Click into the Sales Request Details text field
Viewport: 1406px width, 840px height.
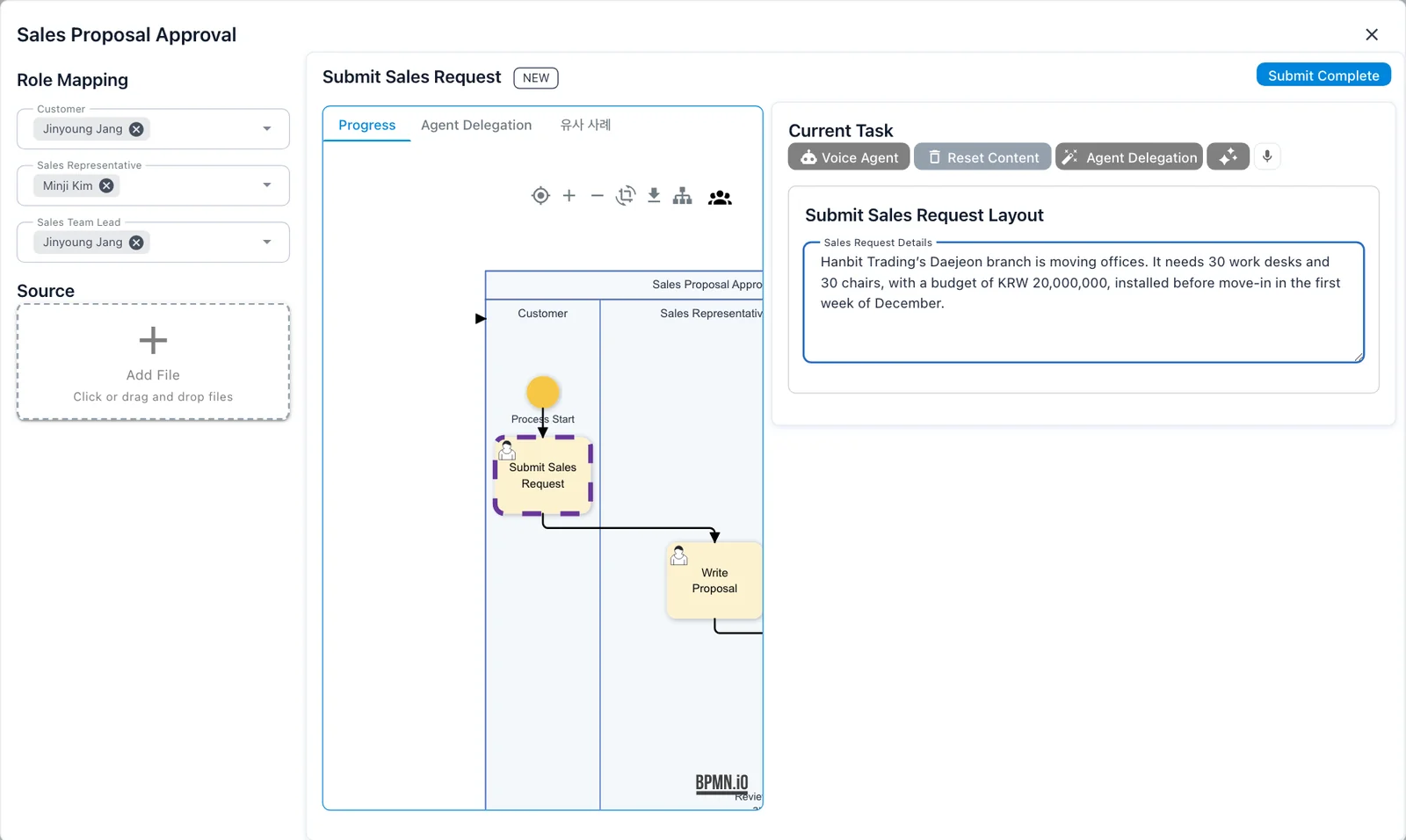pyautogui.click(x=1083, y=302)
